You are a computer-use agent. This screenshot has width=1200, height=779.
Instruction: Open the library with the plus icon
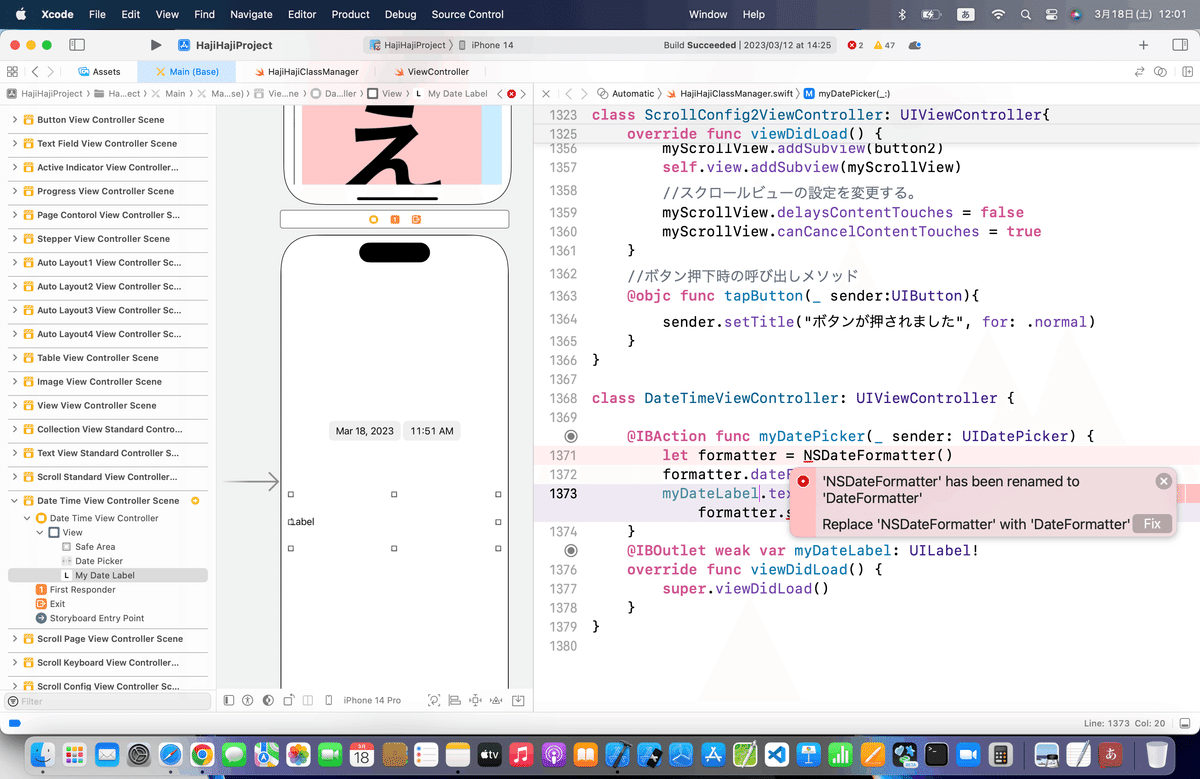click(1144, 45)
